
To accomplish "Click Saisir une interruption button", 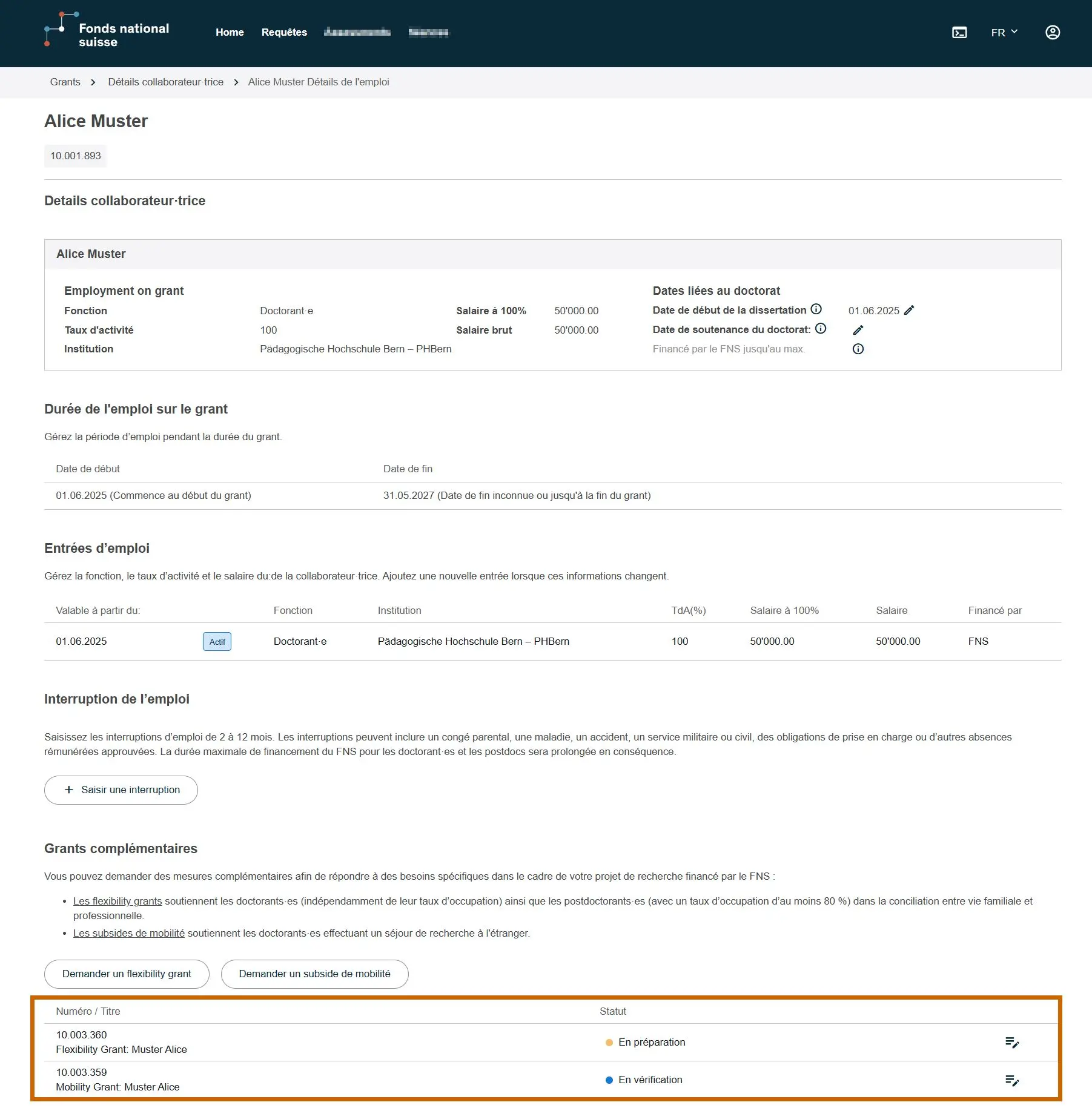I will click(x=121, y=790).
